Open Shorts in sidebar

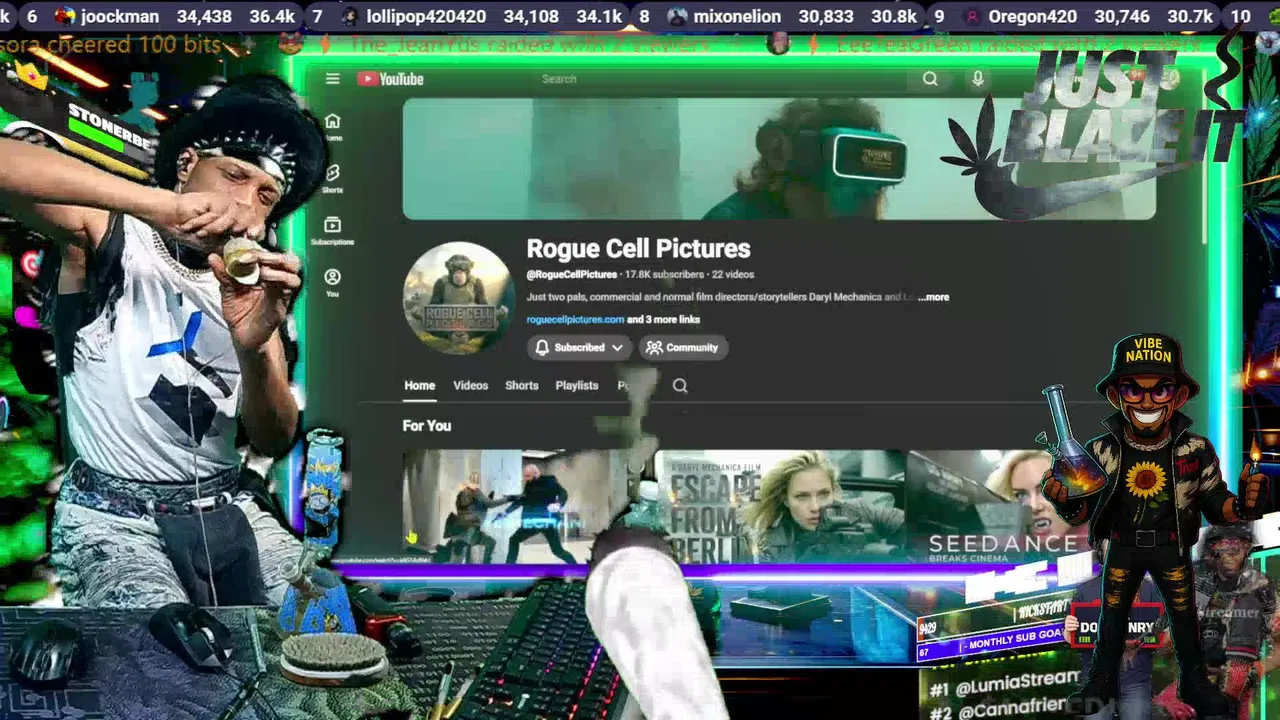point(332,179)
